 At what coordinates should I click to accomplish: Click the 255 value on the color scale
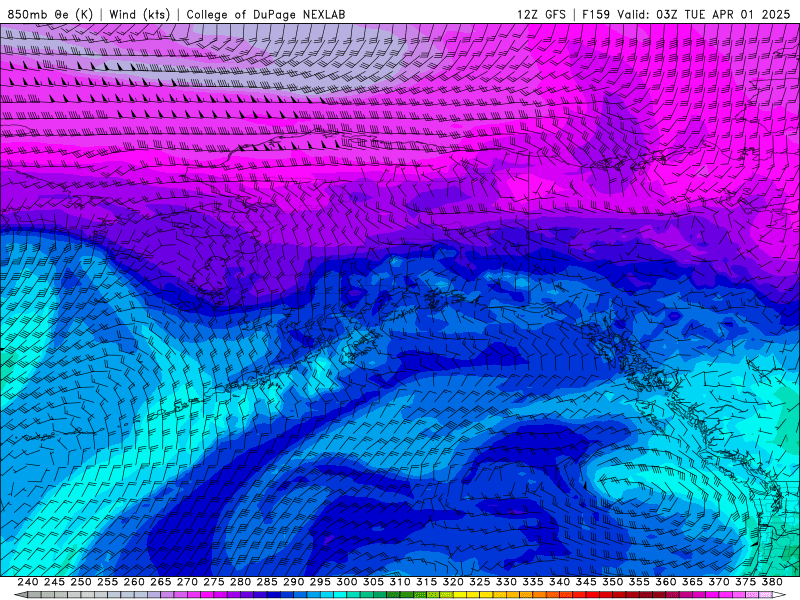(x=107, y=582)
